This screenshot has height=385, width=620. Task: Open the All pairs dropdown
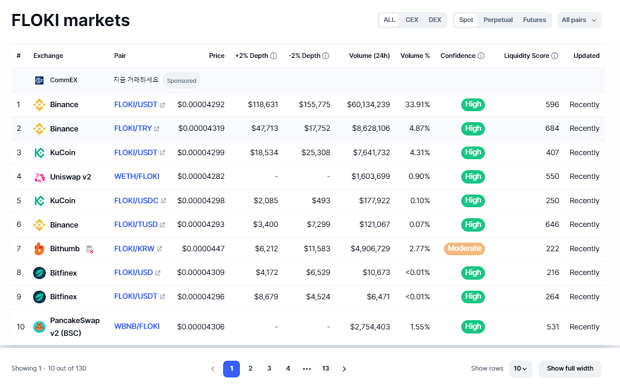coord(579,20)
